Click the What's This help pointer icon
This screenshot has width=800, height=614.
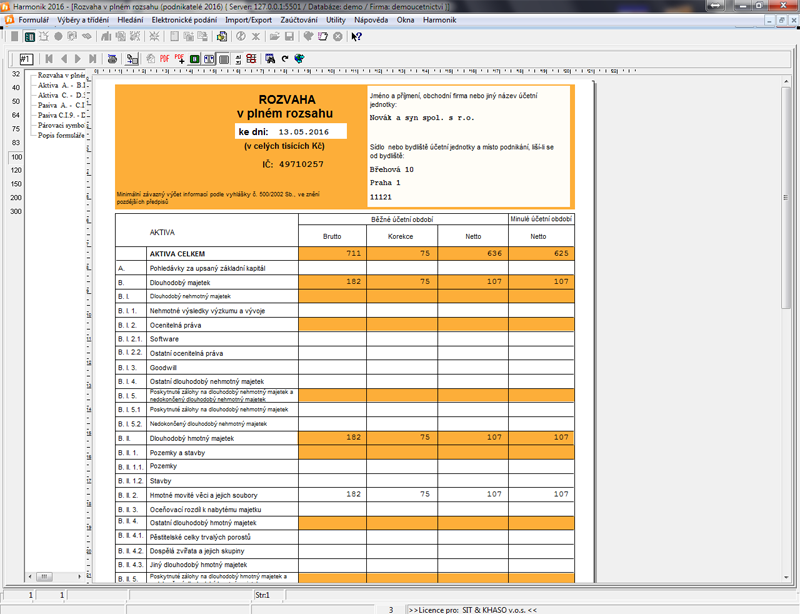tap(356, 37)
